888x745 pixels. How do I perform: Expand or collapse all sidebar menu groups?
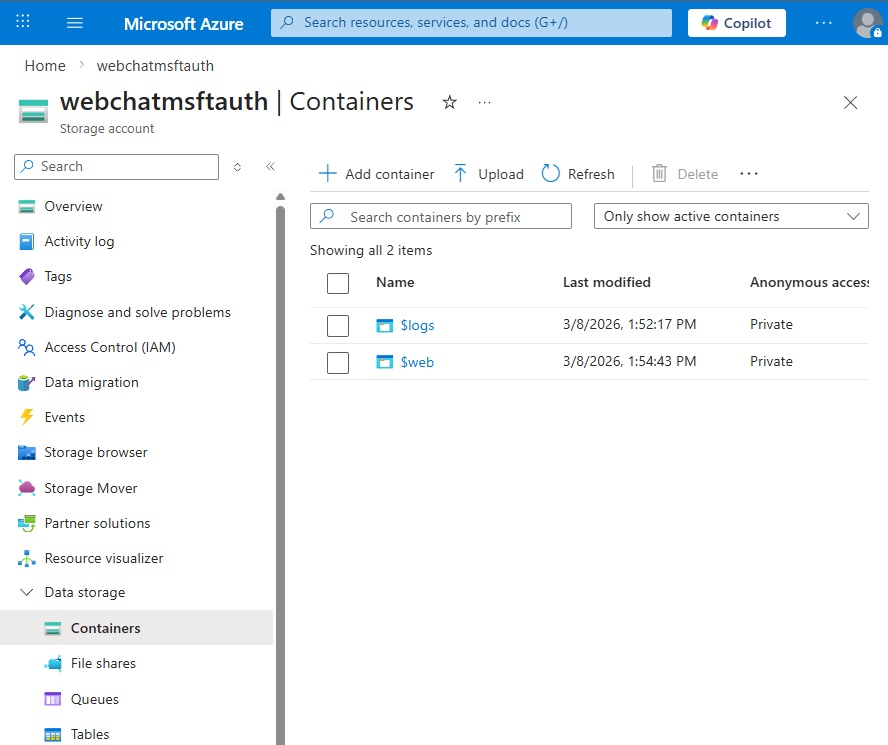[x=237, y=167]
